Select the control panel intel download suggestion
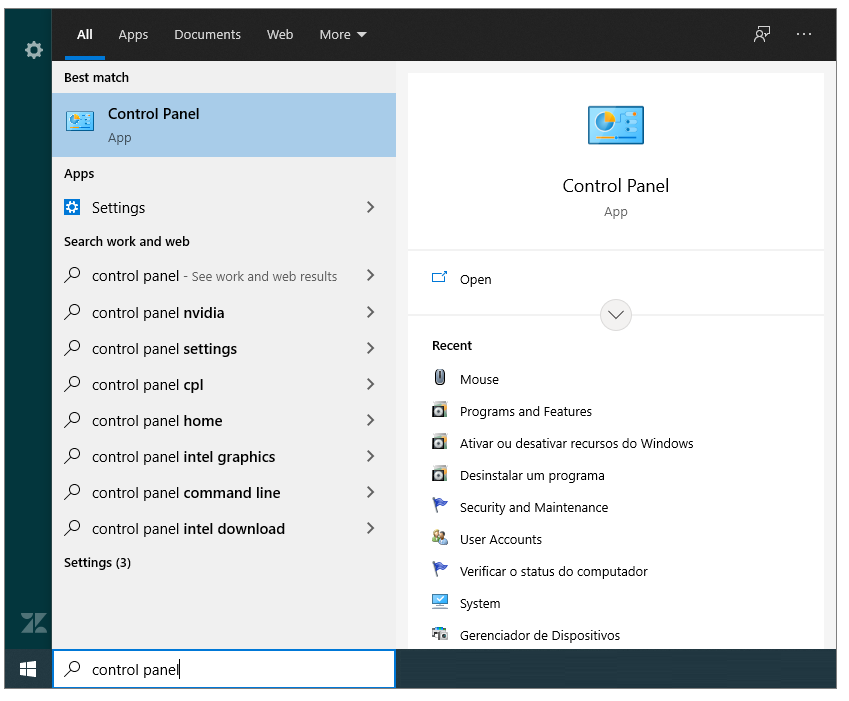The width and height of the screenshot is (849, 701). click(x=224, y=528)
